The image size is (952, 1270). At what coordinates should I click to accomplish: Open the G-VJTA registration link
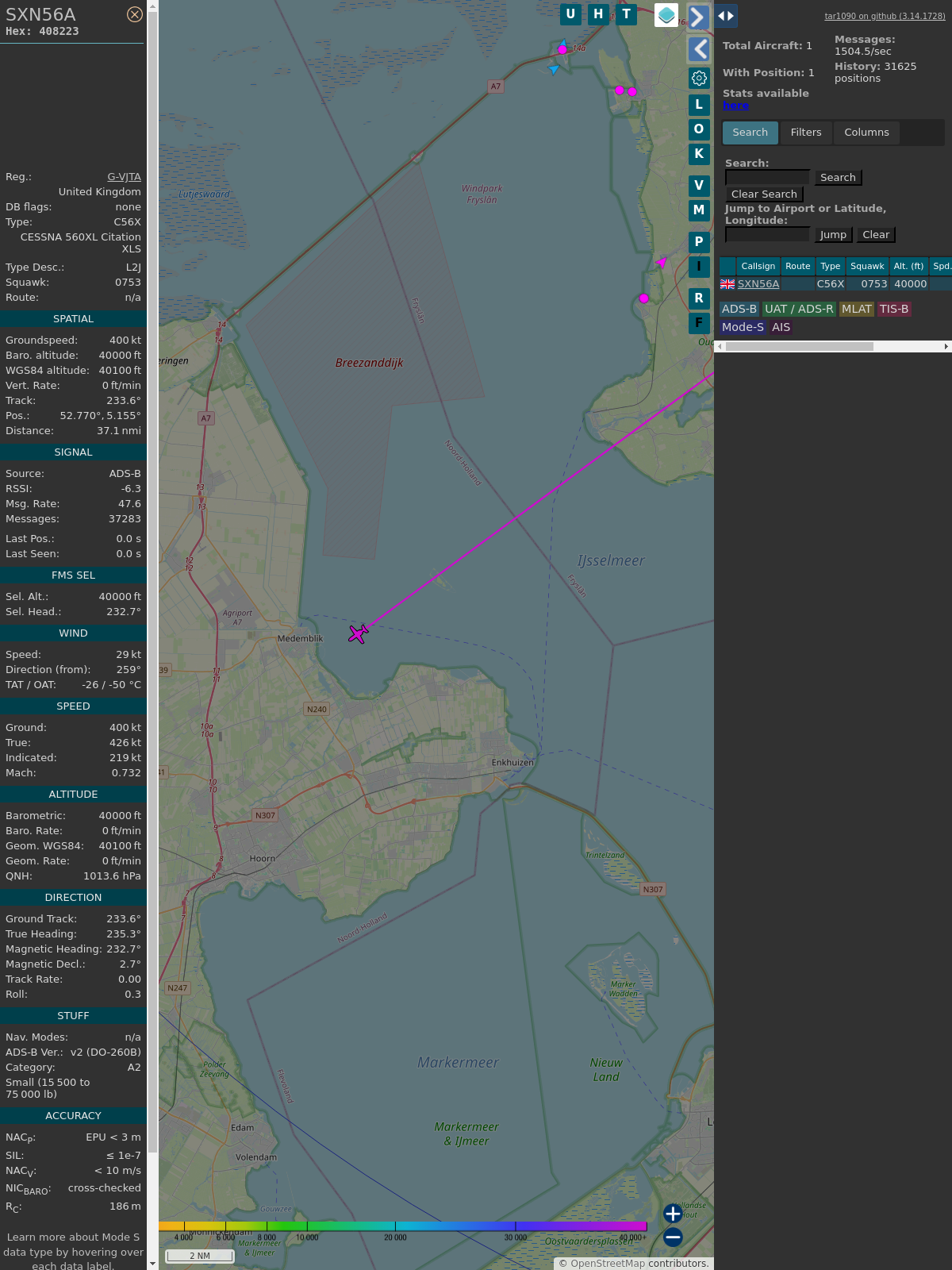pyautogui.click(x=125, y=177)
